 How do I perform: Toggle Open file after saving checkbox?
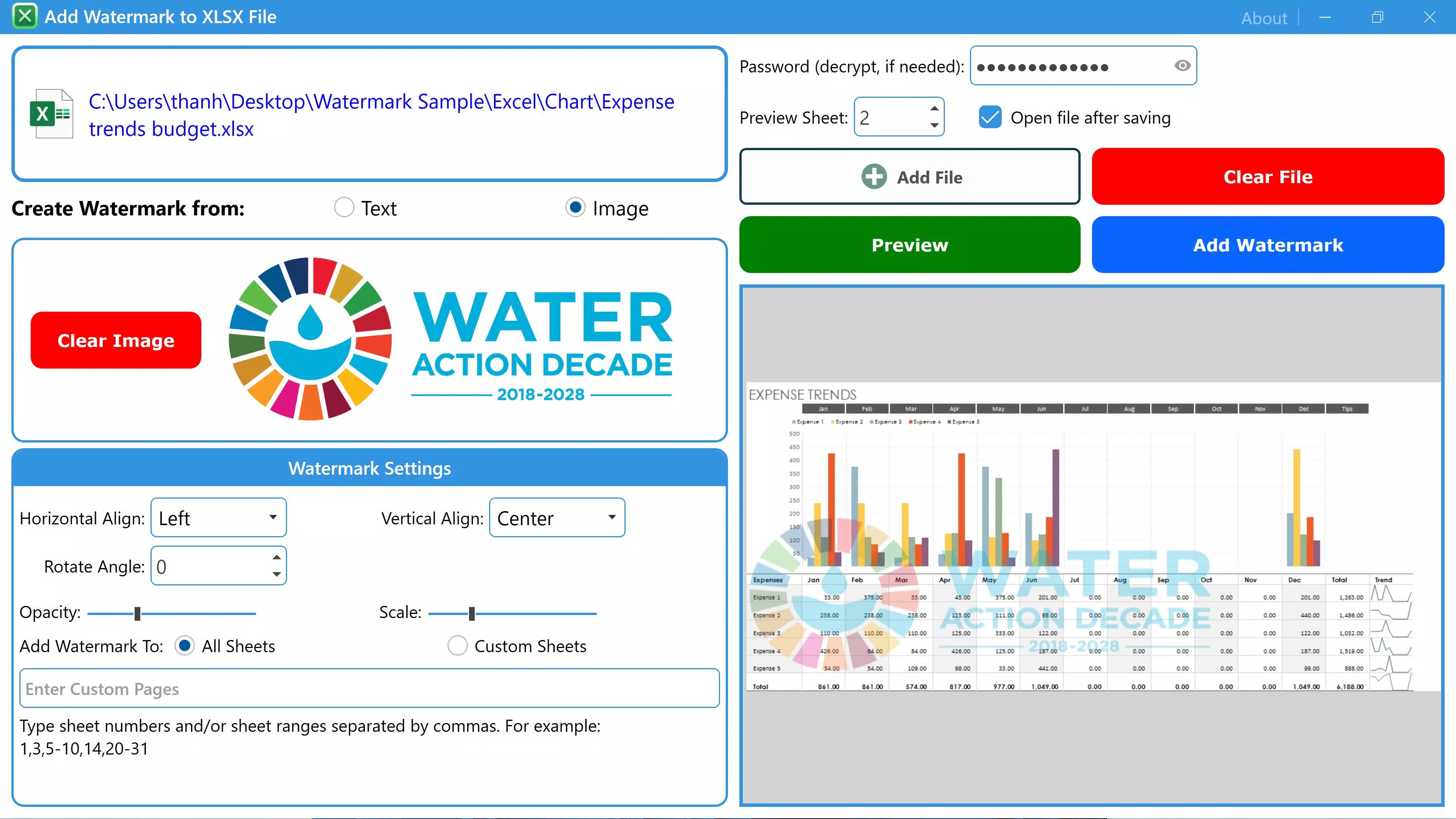(990, 118)
